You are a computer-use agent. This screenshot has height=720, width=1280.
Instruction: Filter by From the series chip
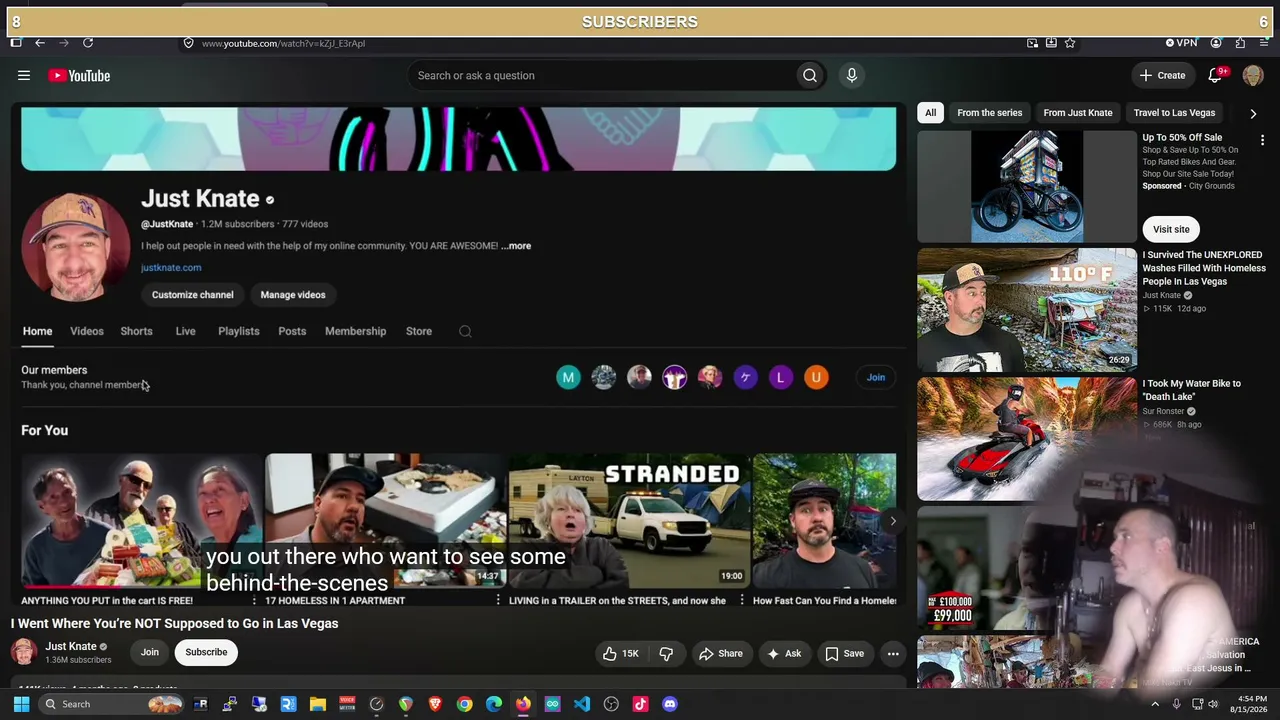990,113
